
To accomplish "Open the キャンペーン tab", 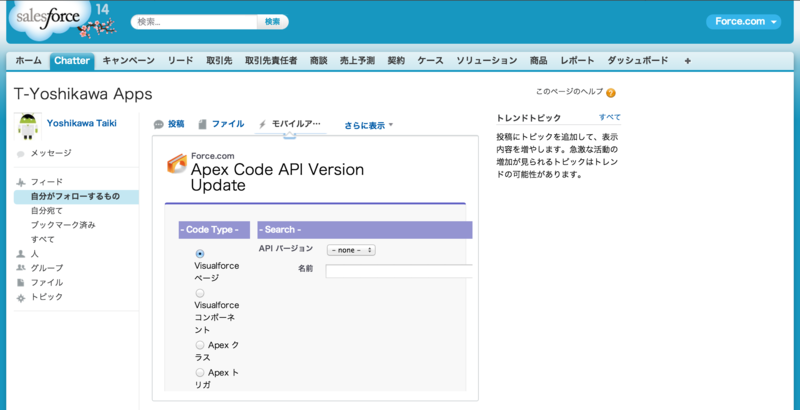I will pos(129,60).
